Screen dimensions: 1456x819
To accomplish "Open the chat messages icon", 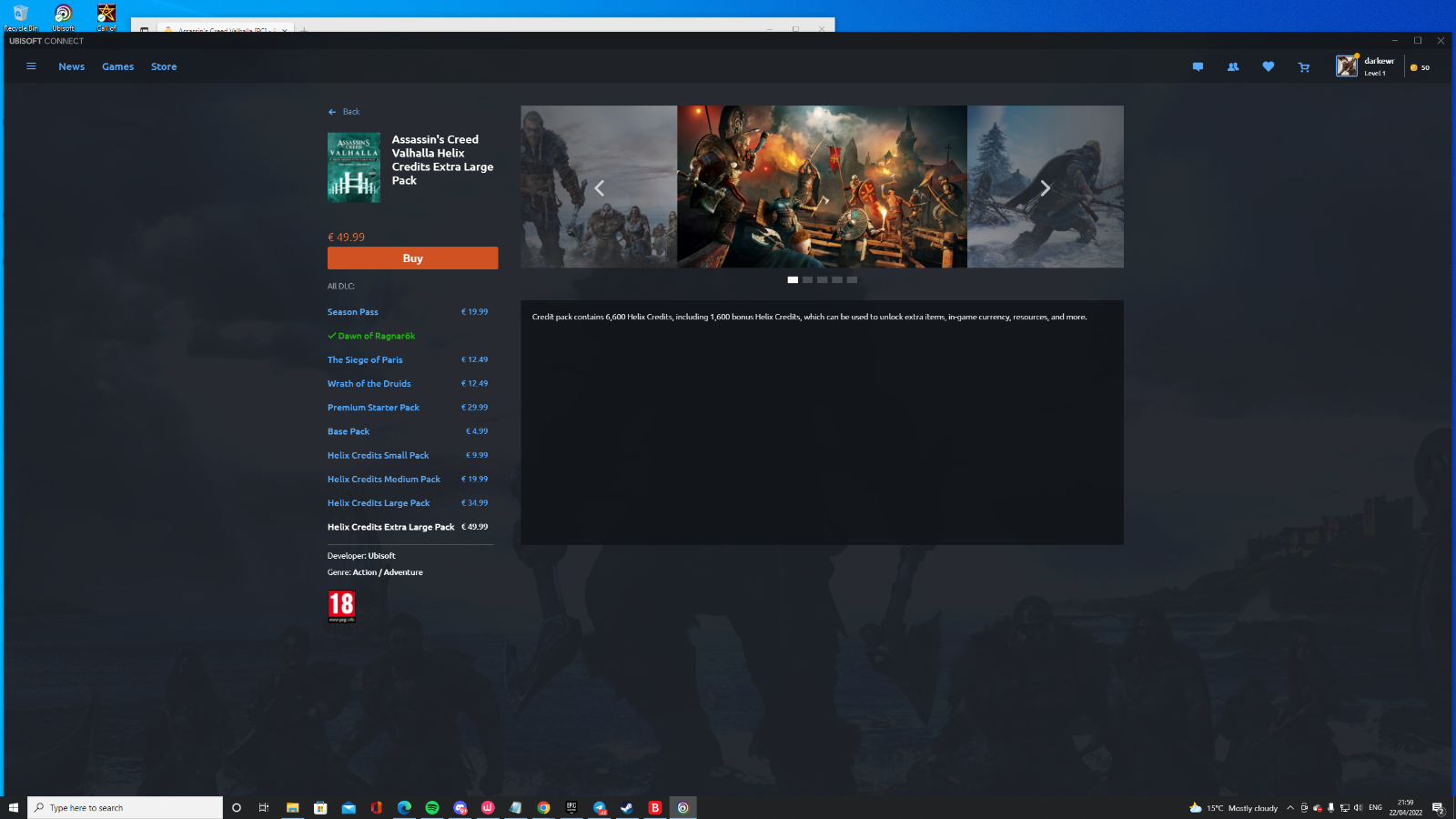I will 1198,67.
